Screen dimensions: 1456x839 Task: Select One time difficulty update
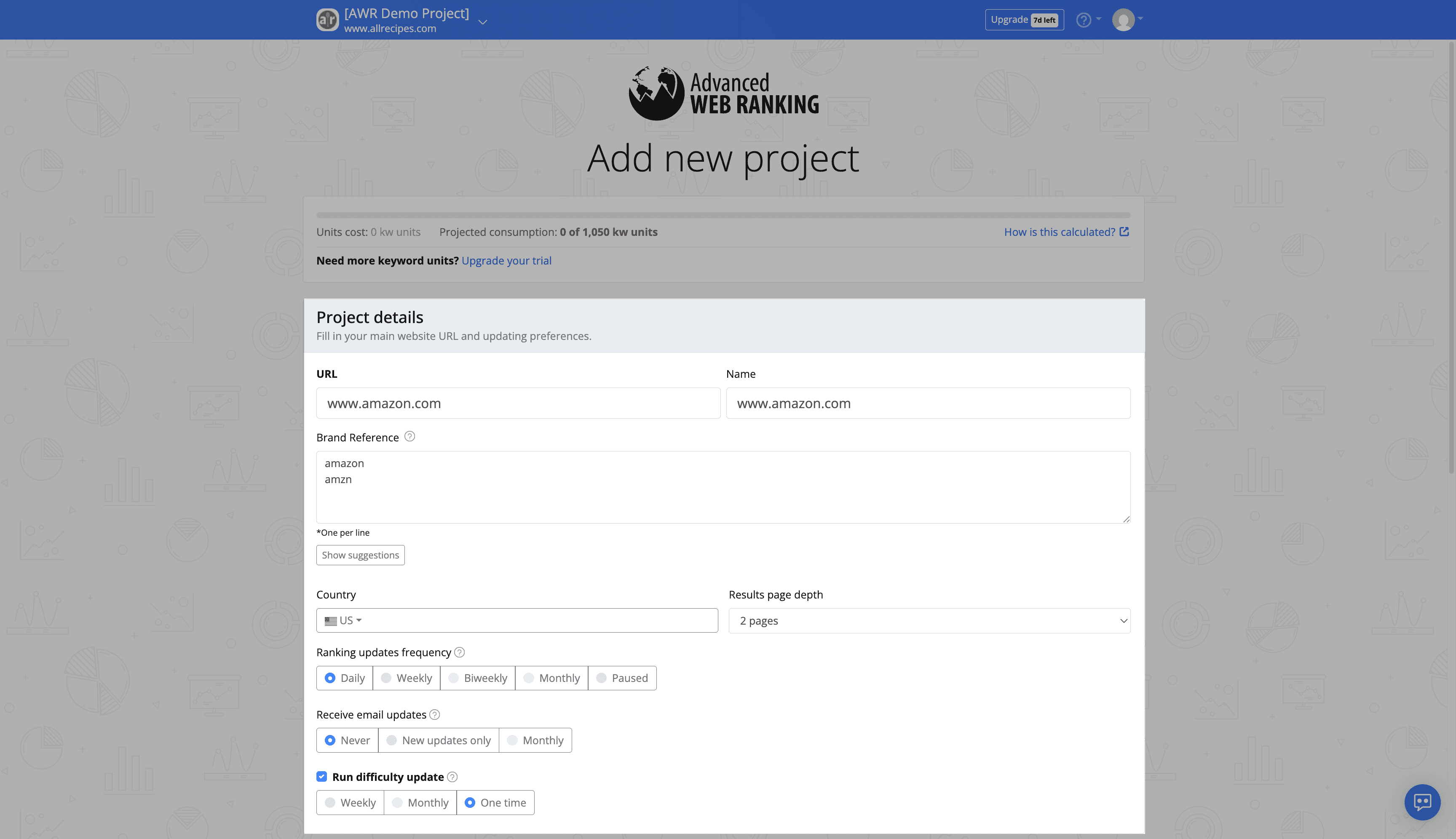pos(496,802)
